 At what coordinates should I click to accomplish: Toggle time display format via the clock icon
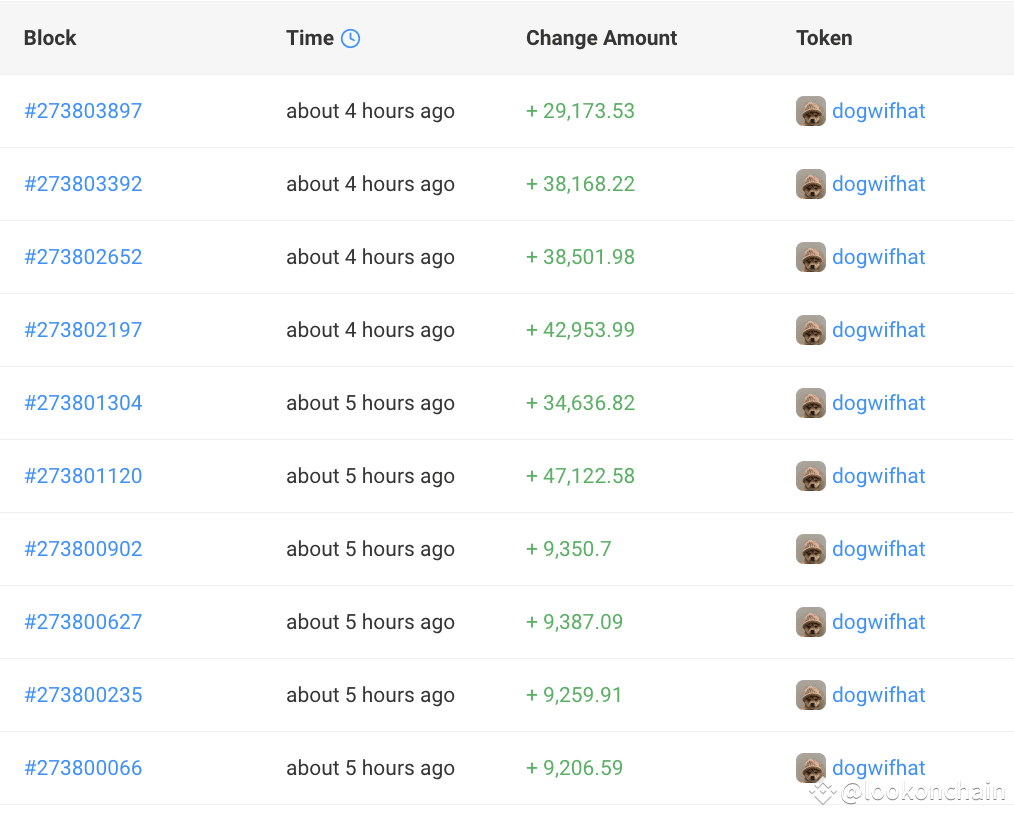pos(352,38)
